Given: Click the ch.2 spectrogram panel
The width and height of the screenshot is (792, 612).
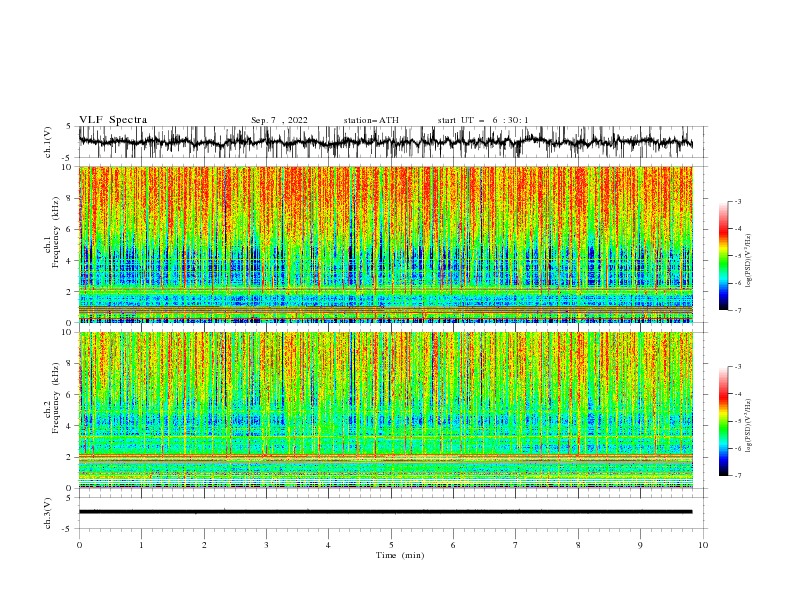Looking at the screenshot, I should click(x=385, y=410).
